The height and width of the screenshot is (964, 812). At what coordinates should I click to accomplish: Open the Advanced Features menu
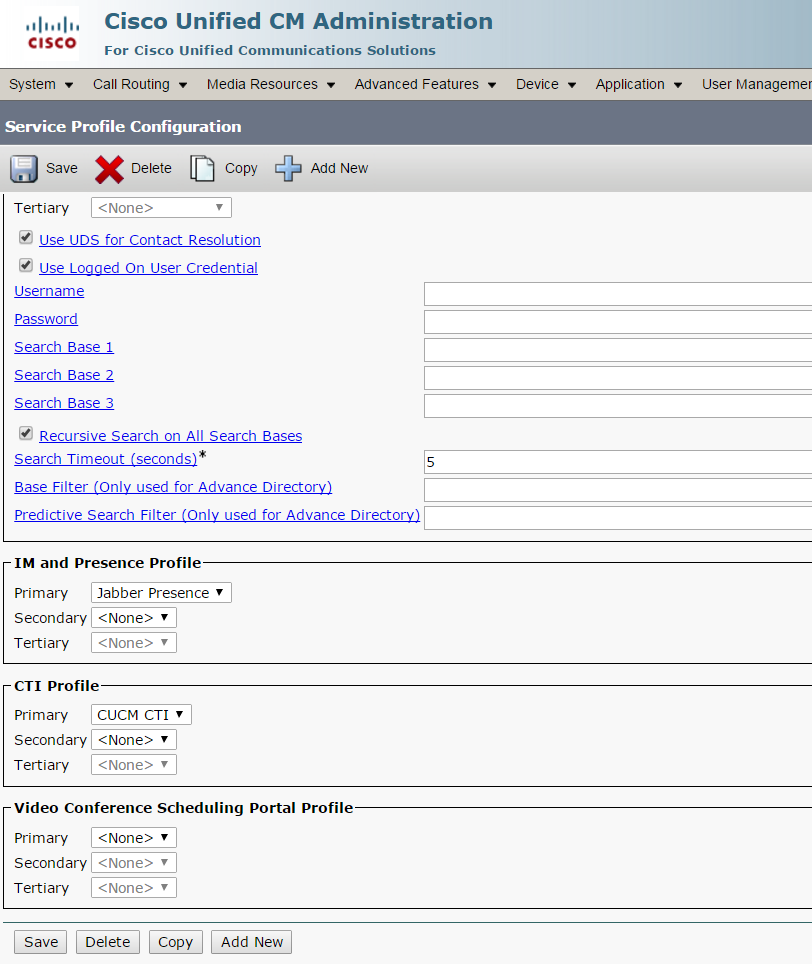point(425,84)
